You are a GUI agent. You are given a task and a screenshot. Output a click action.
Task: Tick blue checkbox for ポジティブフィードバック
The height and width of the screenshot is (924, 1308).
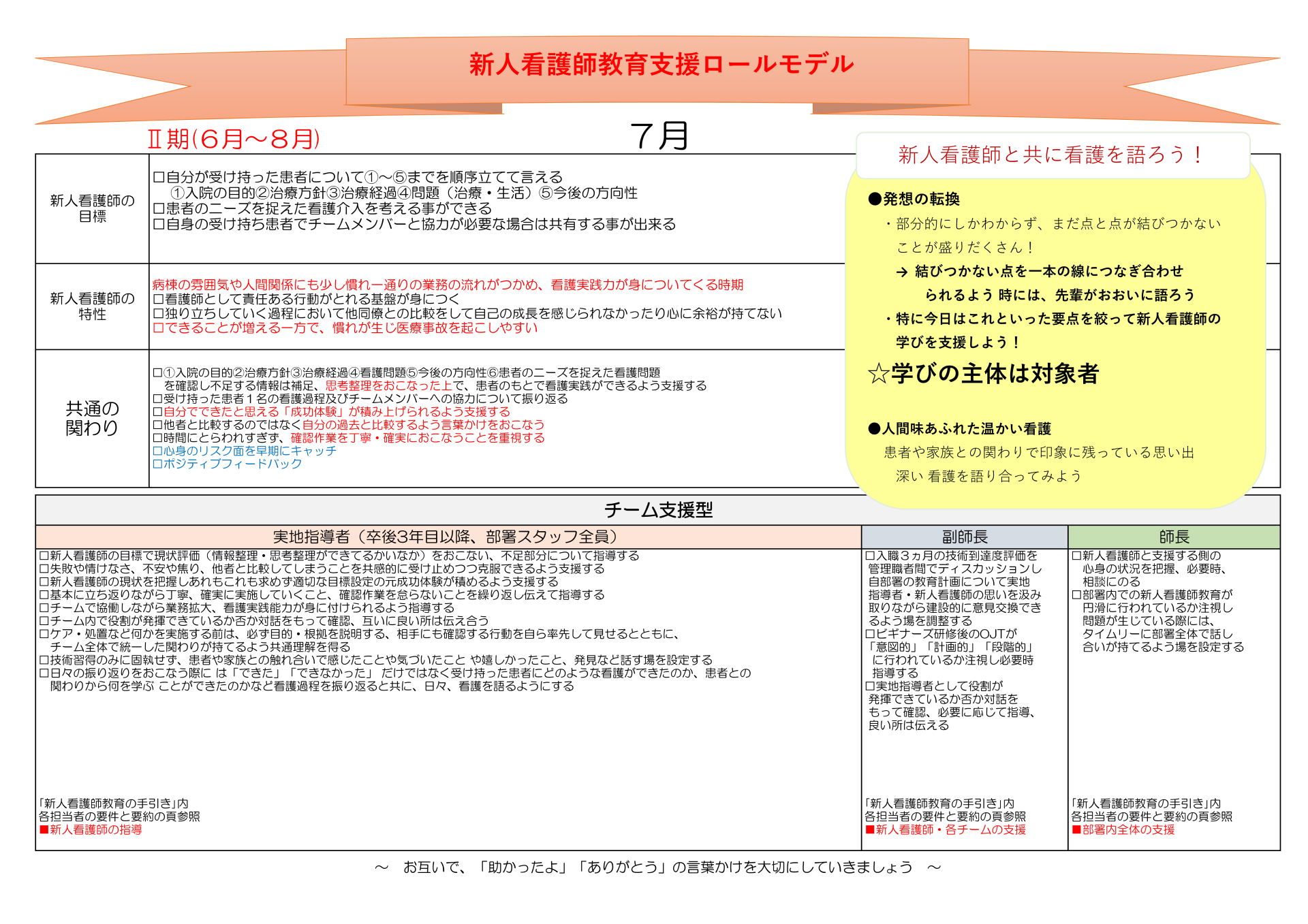pyautogui.click(x=157, y=464)
